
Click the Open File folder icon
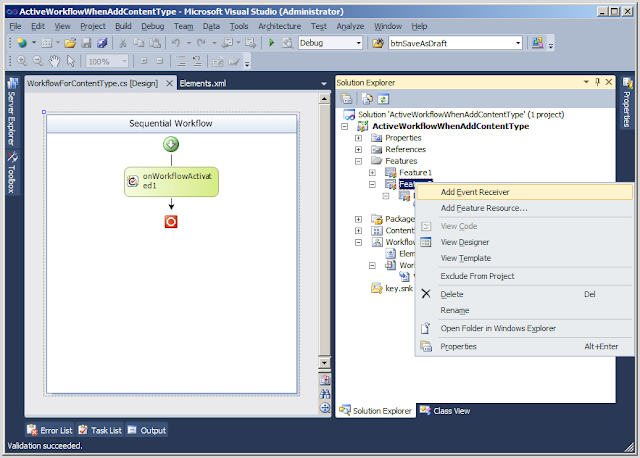click(70, 43)
